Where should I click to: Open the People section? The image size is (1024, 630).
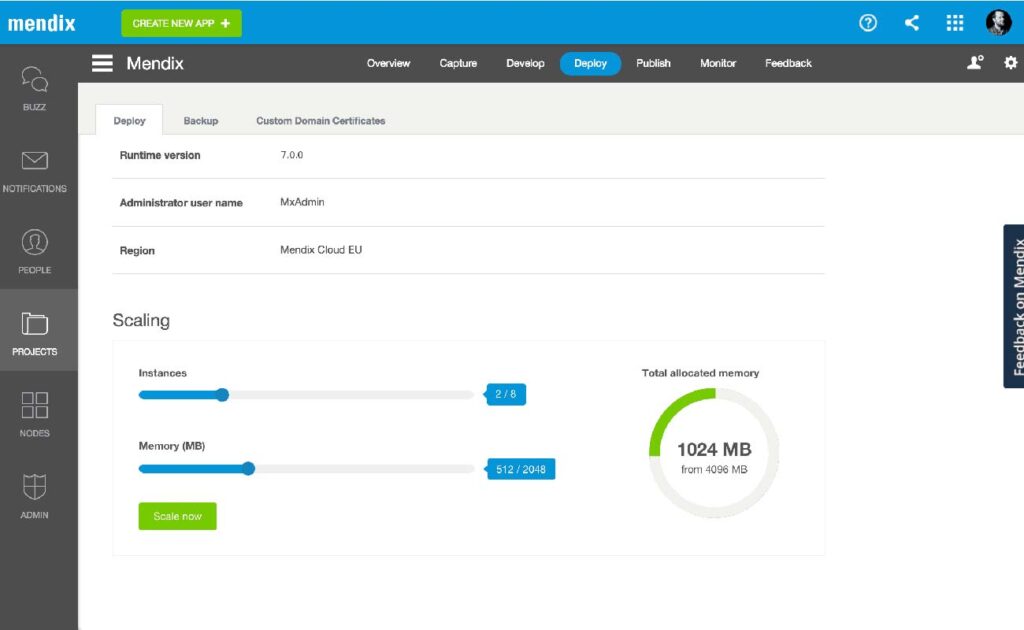(35, 247)
